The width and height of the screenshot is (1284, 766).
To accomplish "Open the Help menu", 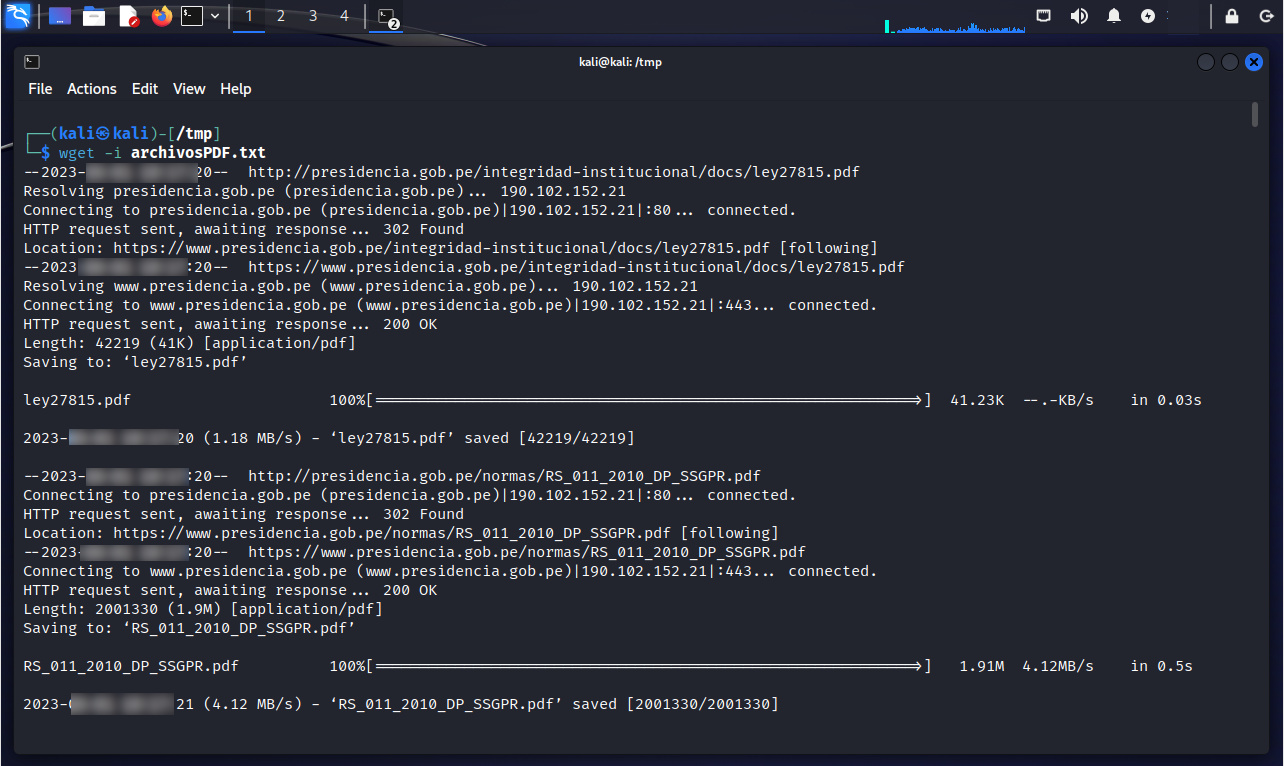I will (236, 89).
